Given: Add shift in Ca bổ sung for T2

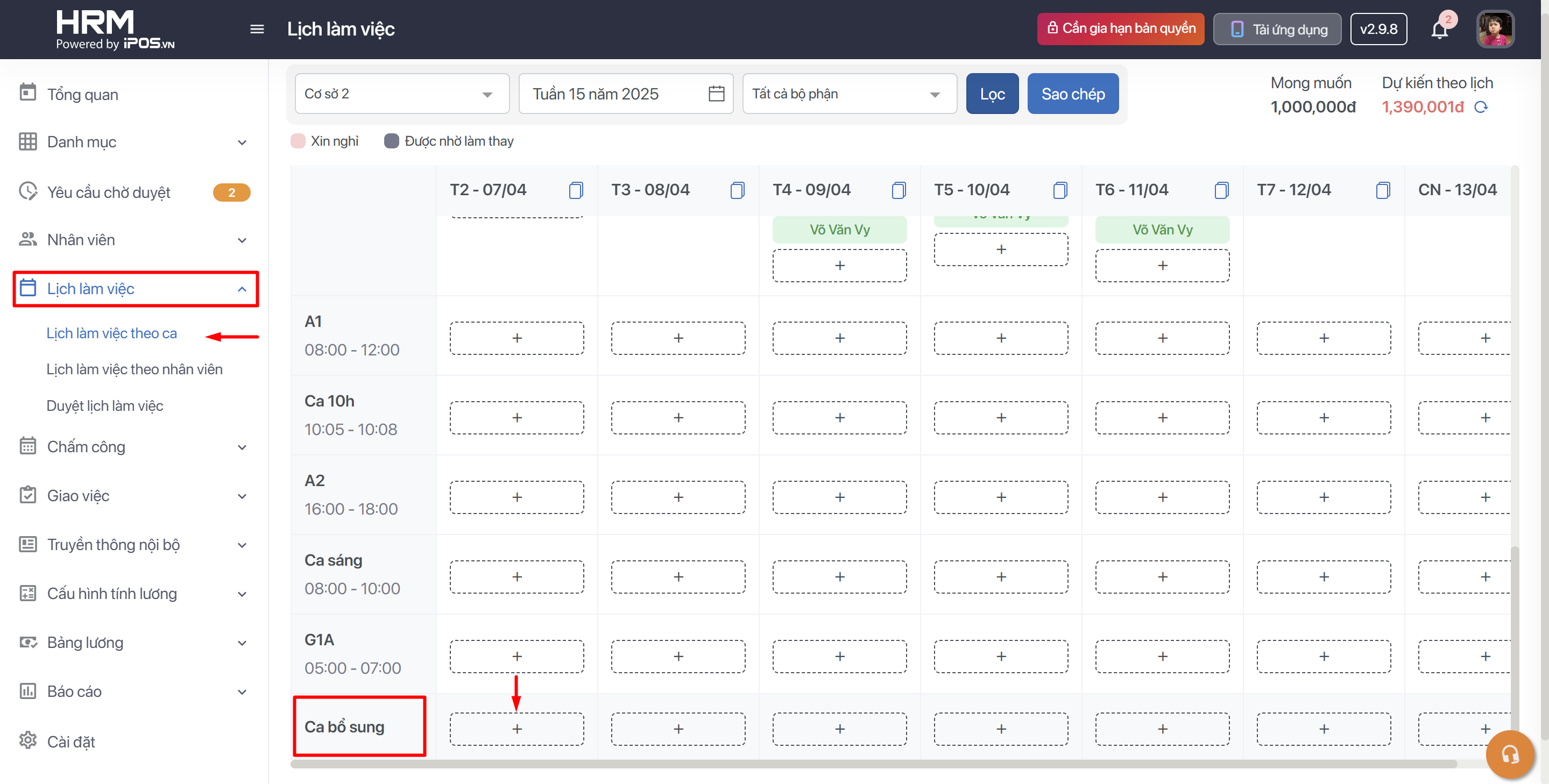Looking at the screenshot, I should [517, 729].
